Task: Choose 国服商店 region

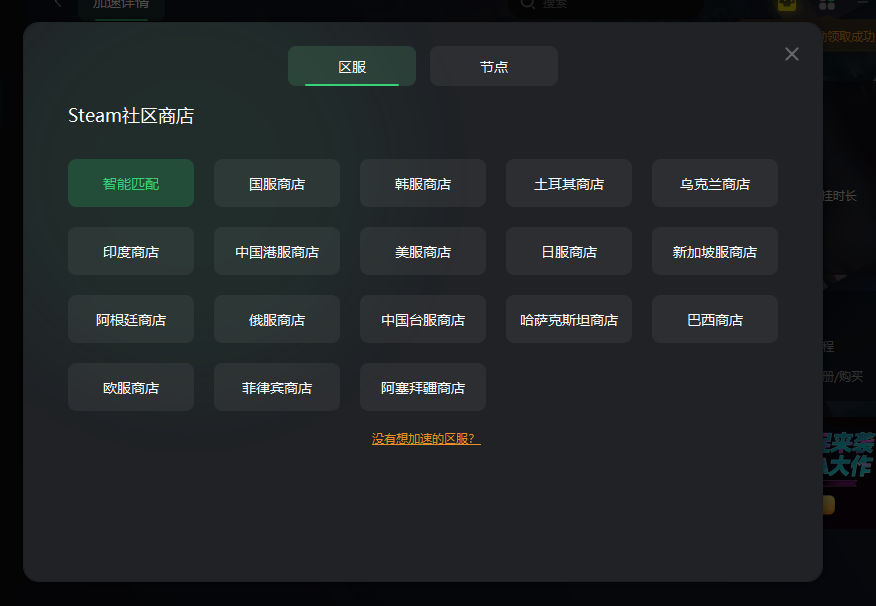Action: tap(277, 183)
